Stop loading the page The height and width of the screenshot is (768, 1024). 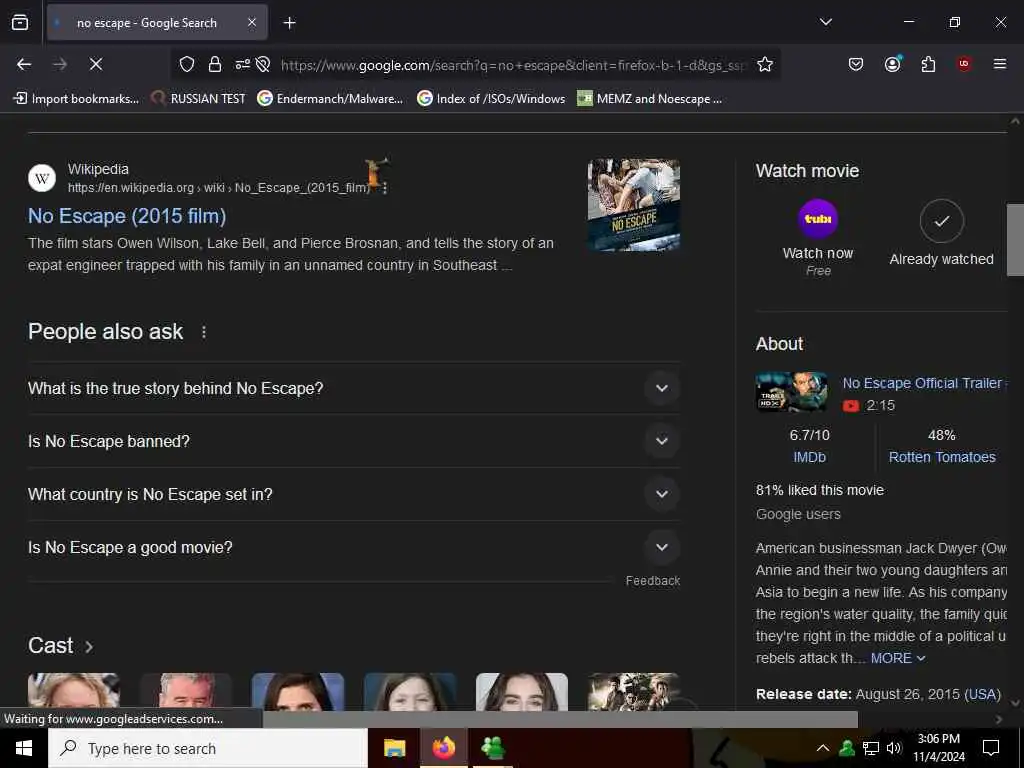96,64
